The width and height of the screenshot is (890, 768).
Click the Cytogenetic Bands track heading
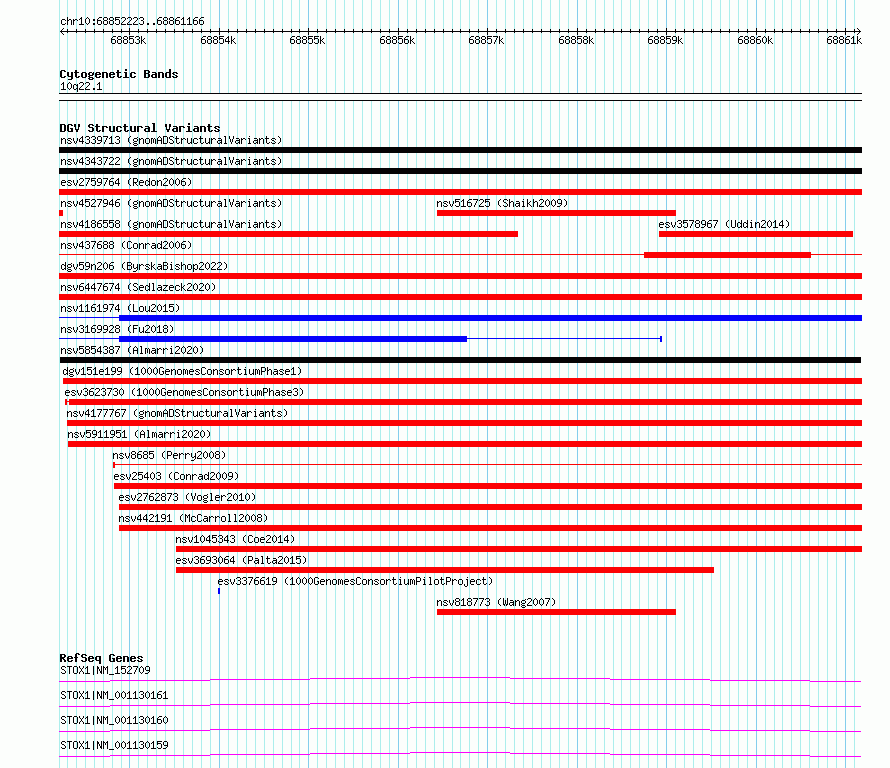pos(119,74)
